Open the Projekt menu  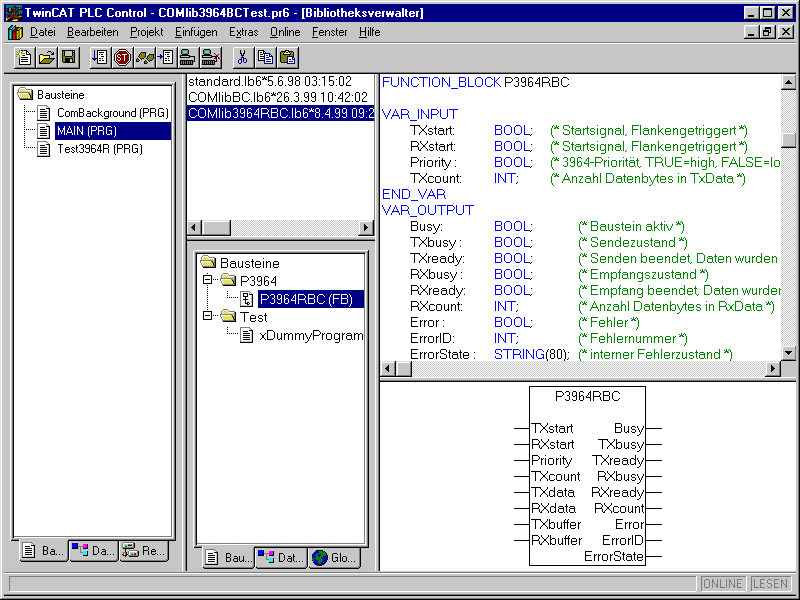tap(146, 32)
